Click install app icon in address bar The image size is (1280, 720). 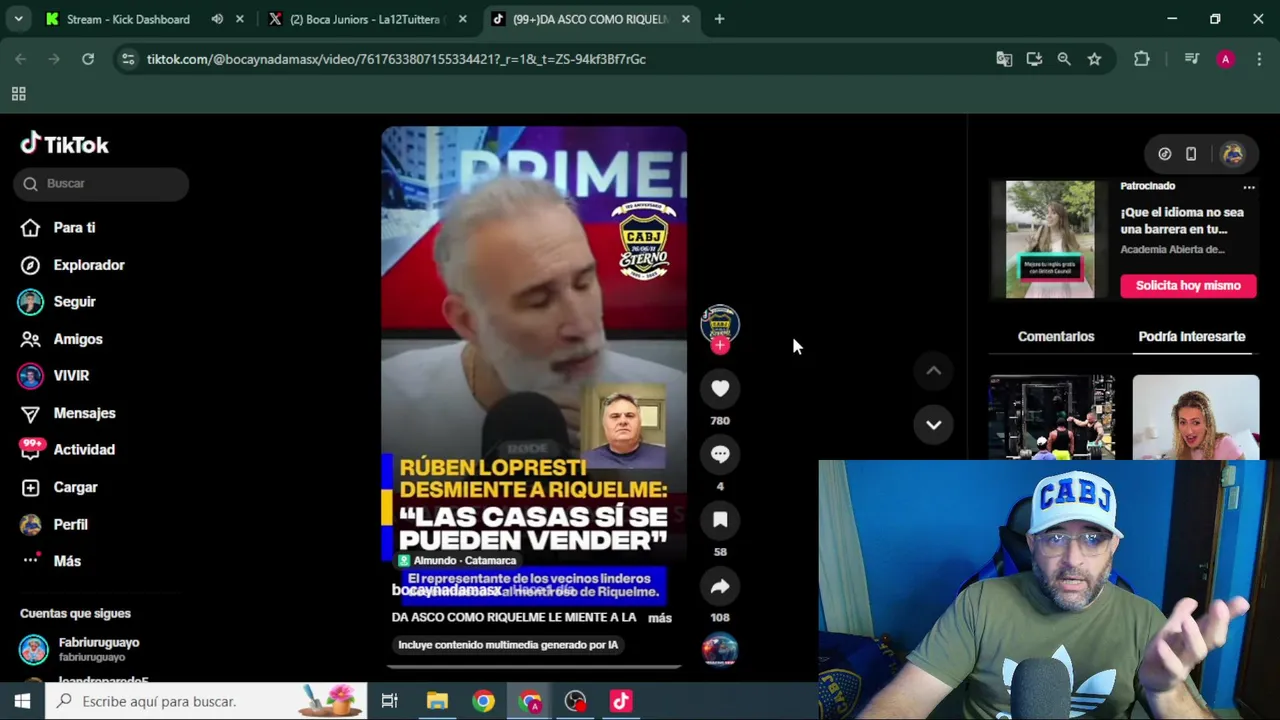tap(1034, 59)
